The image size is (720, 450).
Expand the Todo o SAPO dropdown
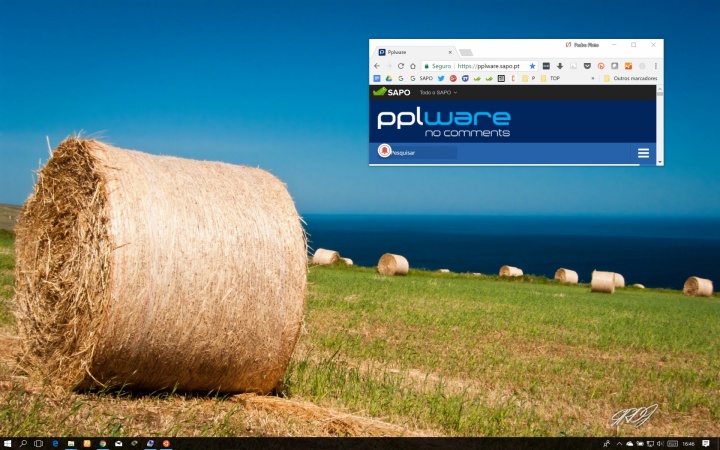pos(438,92)
